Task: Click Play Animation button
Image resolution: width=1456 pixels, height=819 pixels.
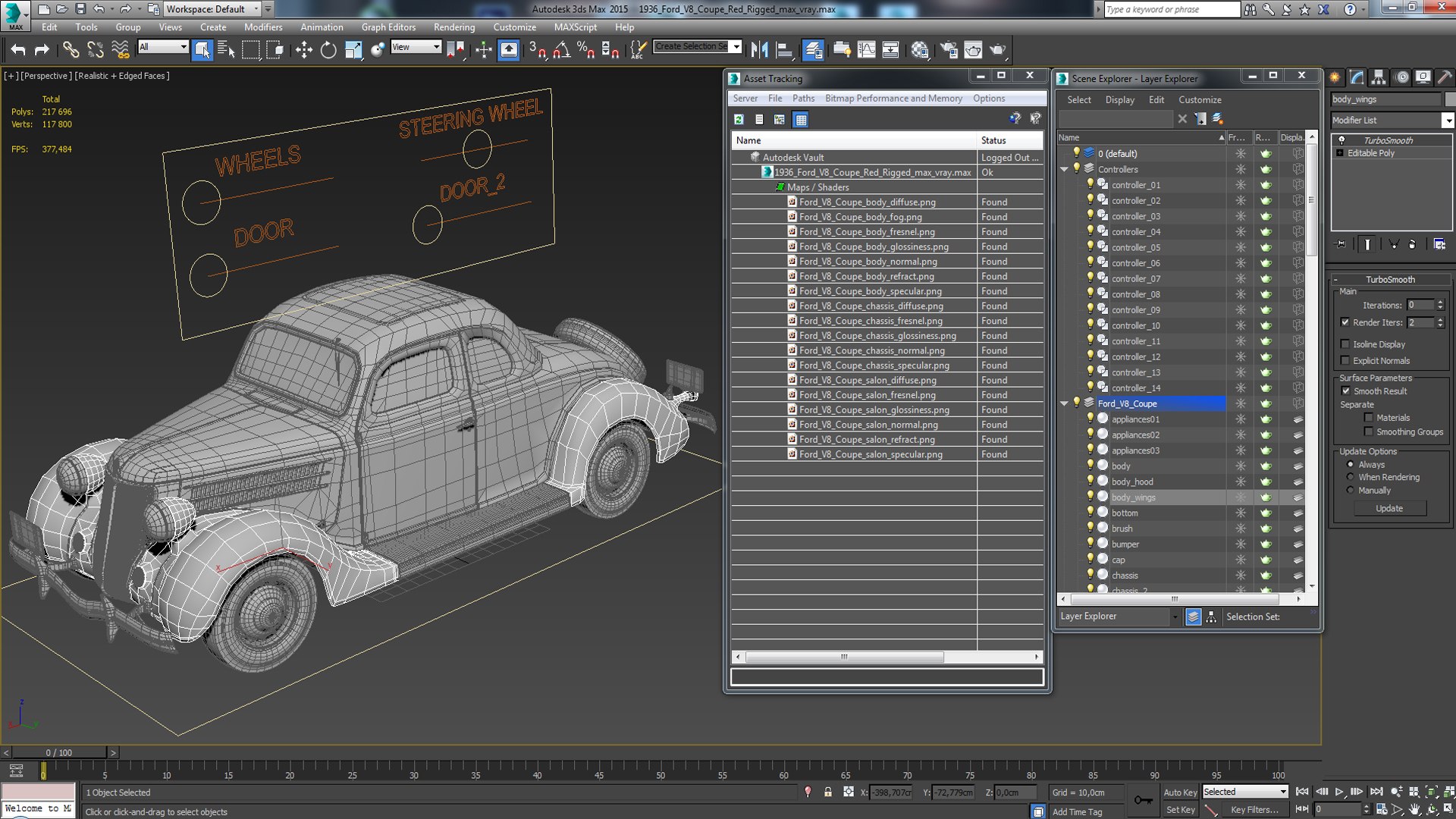Action: pyautogui.click(x=1339, y=792)
